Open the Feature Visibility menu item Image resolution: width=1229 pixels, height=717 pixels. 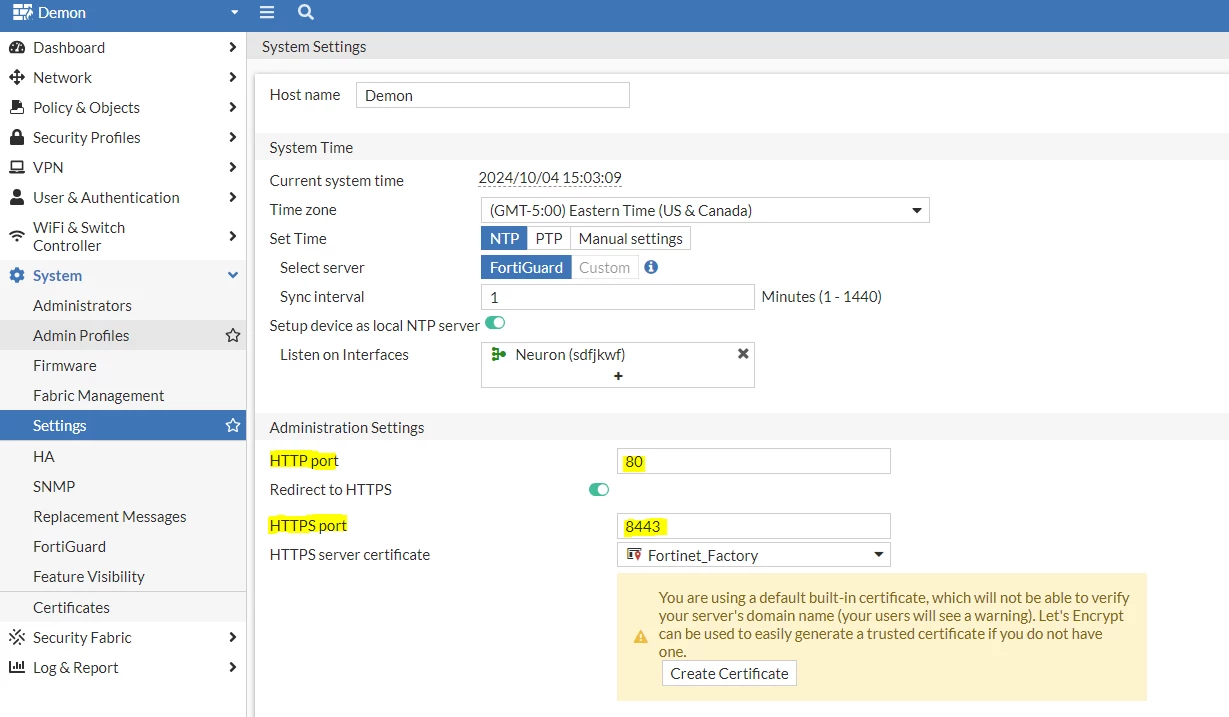tap(123, 576)
